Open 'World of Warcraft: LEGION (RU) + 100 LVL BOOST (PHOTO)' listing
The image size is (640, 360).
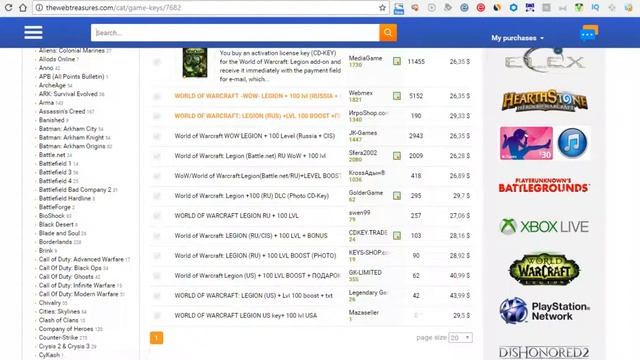pos(255,256)
